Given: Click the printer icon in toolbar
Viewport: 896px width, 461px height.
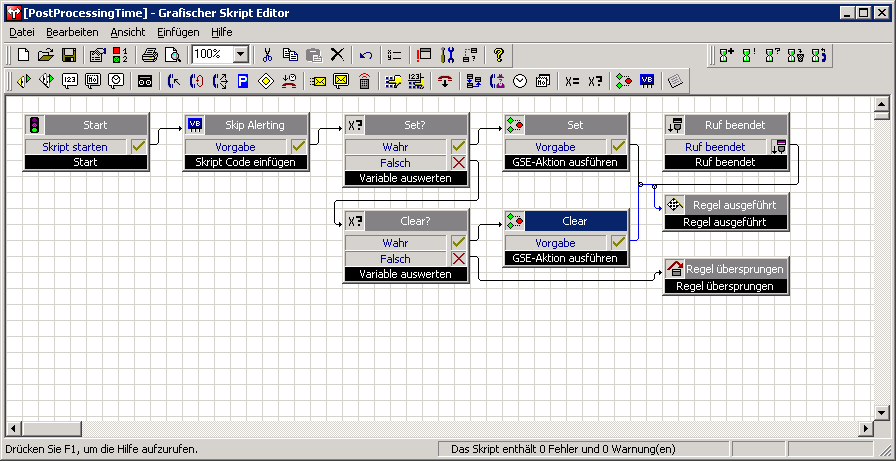Looking at the screenshot, I should point(149,55).
